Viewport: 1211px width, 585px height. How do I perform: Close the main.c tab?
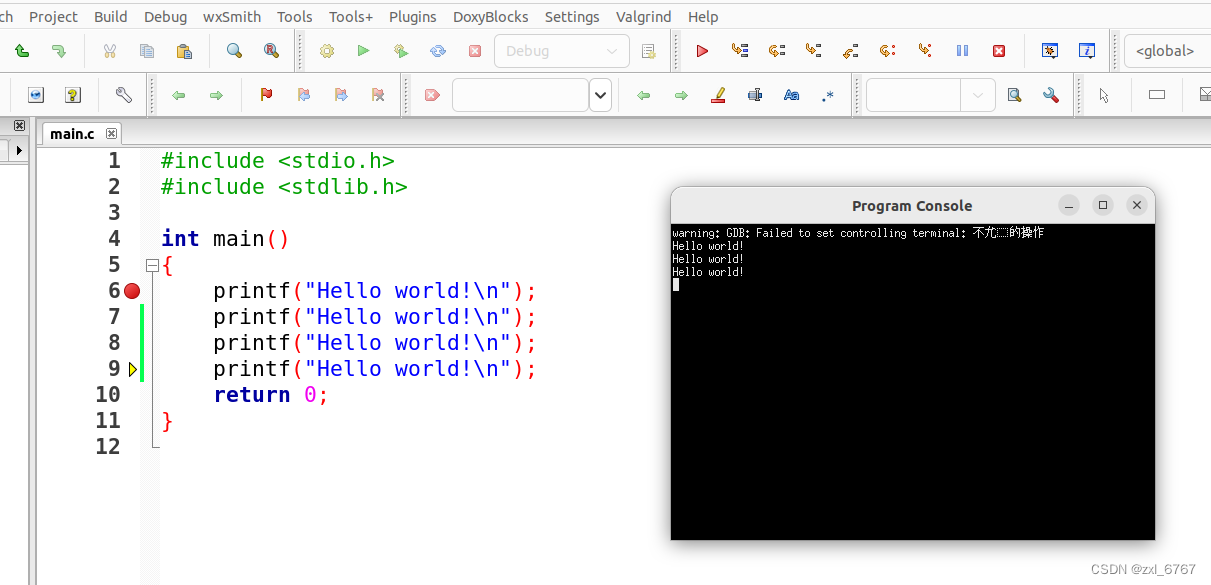point(112,133)
